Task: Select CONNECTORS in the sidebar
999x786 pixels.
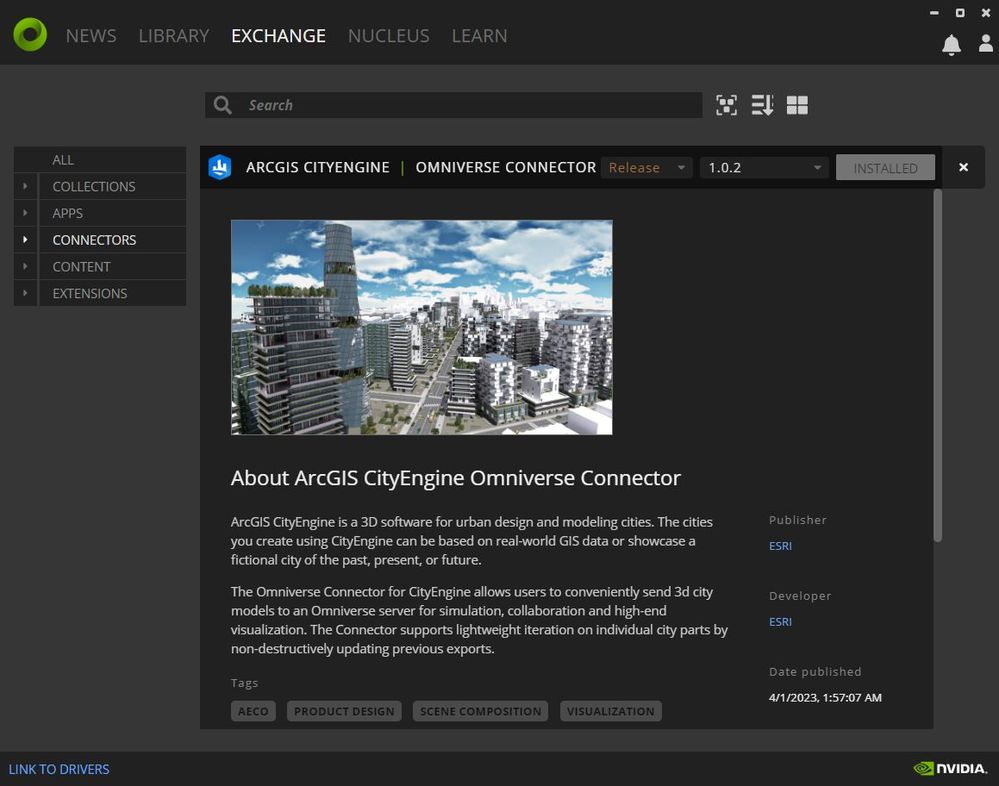Action: 113,239
